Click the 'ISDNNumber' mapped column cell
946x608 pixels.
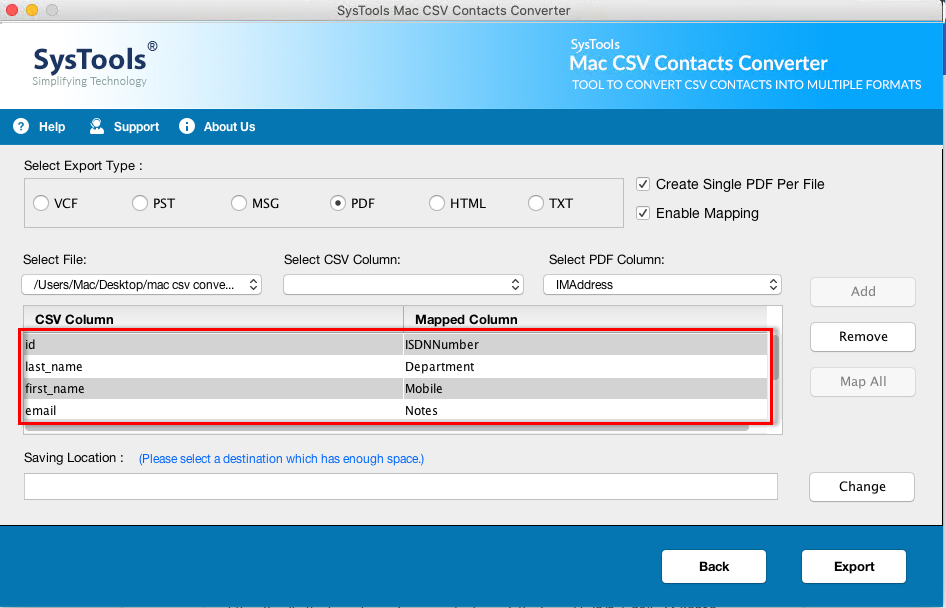click(x=585, y=344)
